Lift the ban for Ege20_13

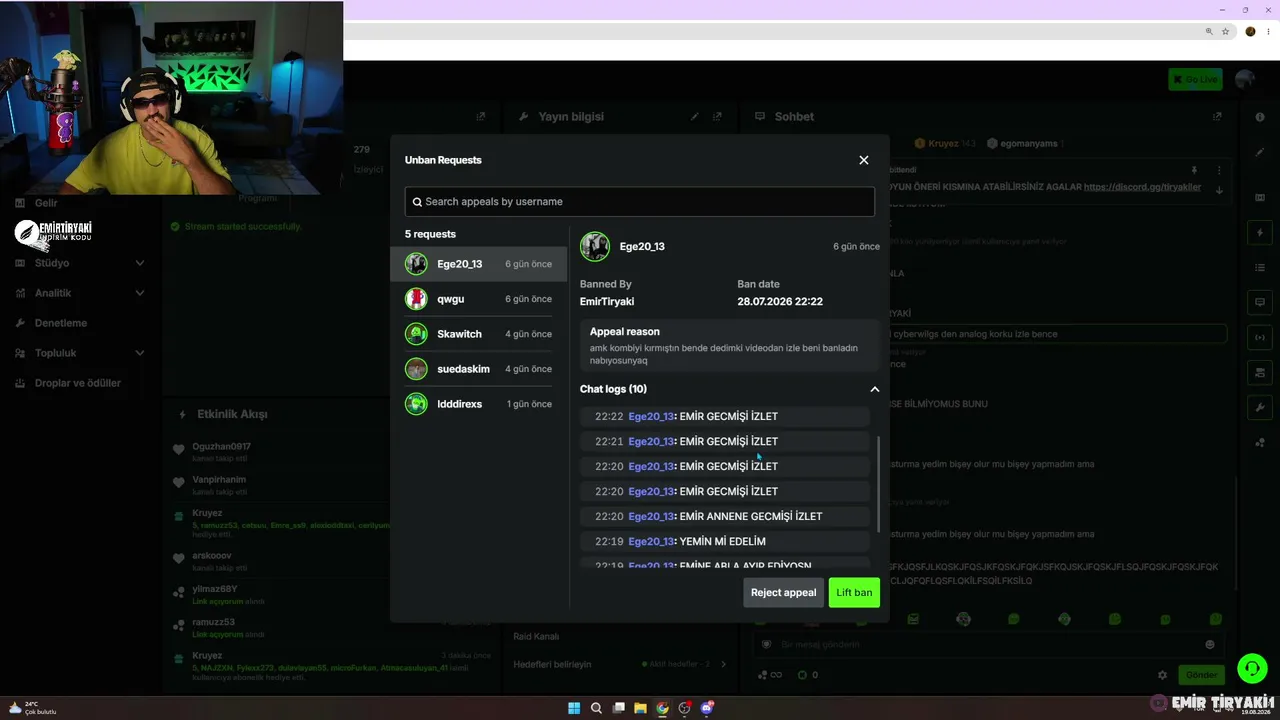854,592
